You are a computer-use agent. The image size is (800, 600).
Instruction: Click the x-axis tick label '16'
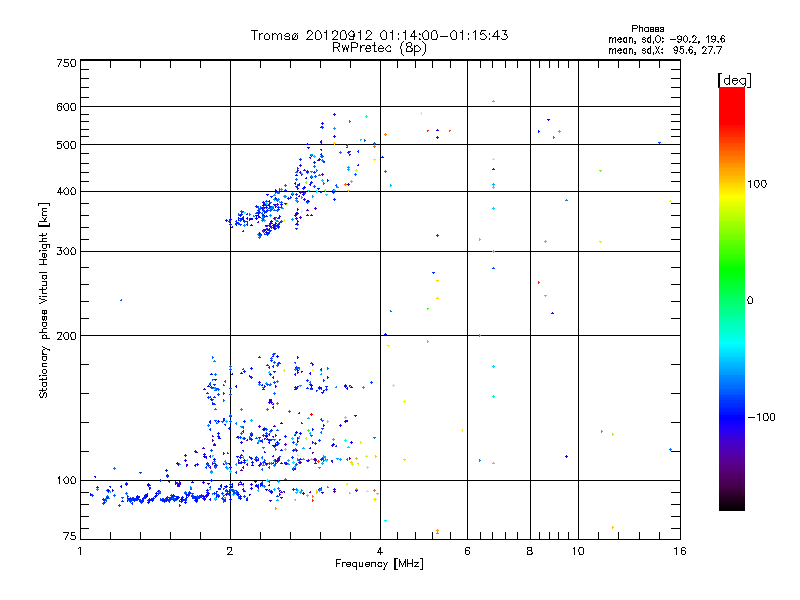pyautogui.click(x=680, y=551)
